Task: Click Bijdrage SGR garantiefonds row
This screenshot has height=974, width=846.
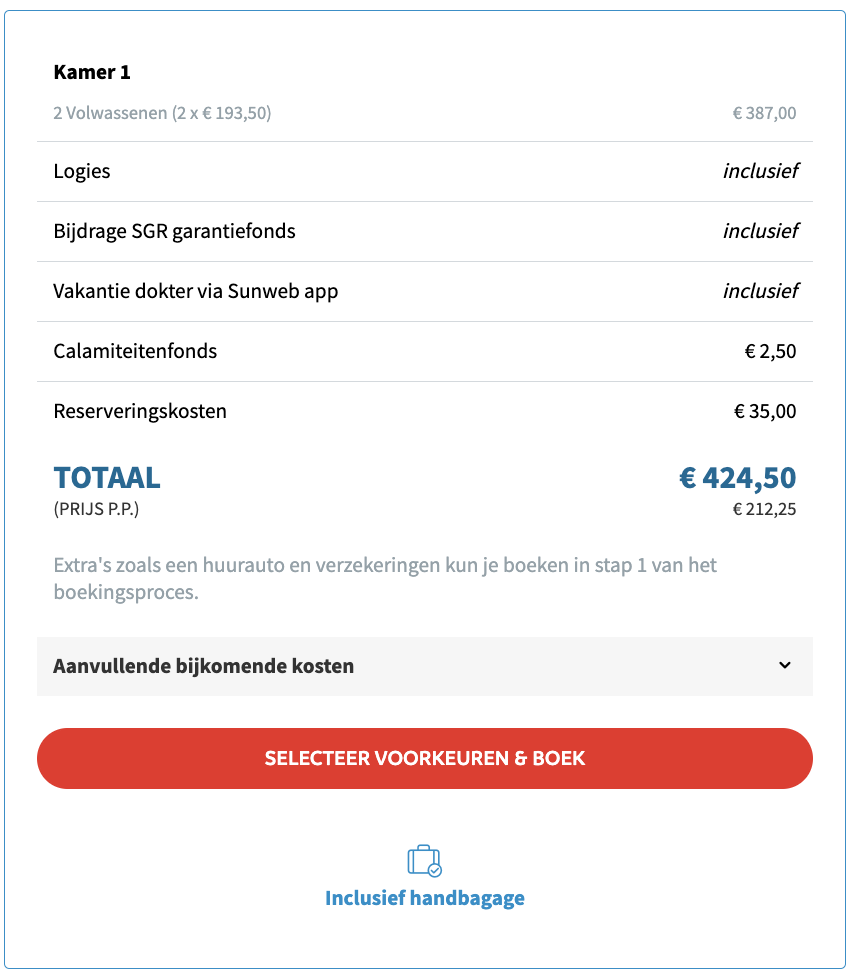Action: coord(424,231)
